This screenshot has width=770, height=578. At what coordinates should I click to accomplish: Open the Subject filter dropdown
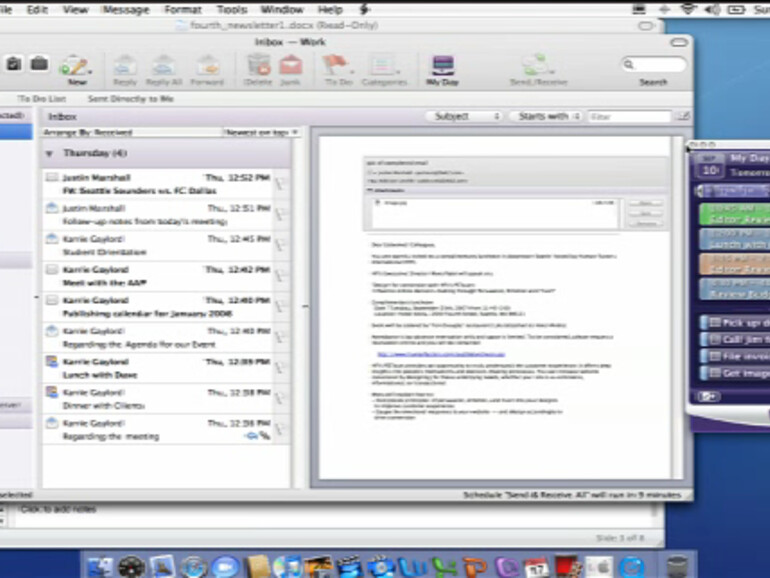[x=463, y=116]
